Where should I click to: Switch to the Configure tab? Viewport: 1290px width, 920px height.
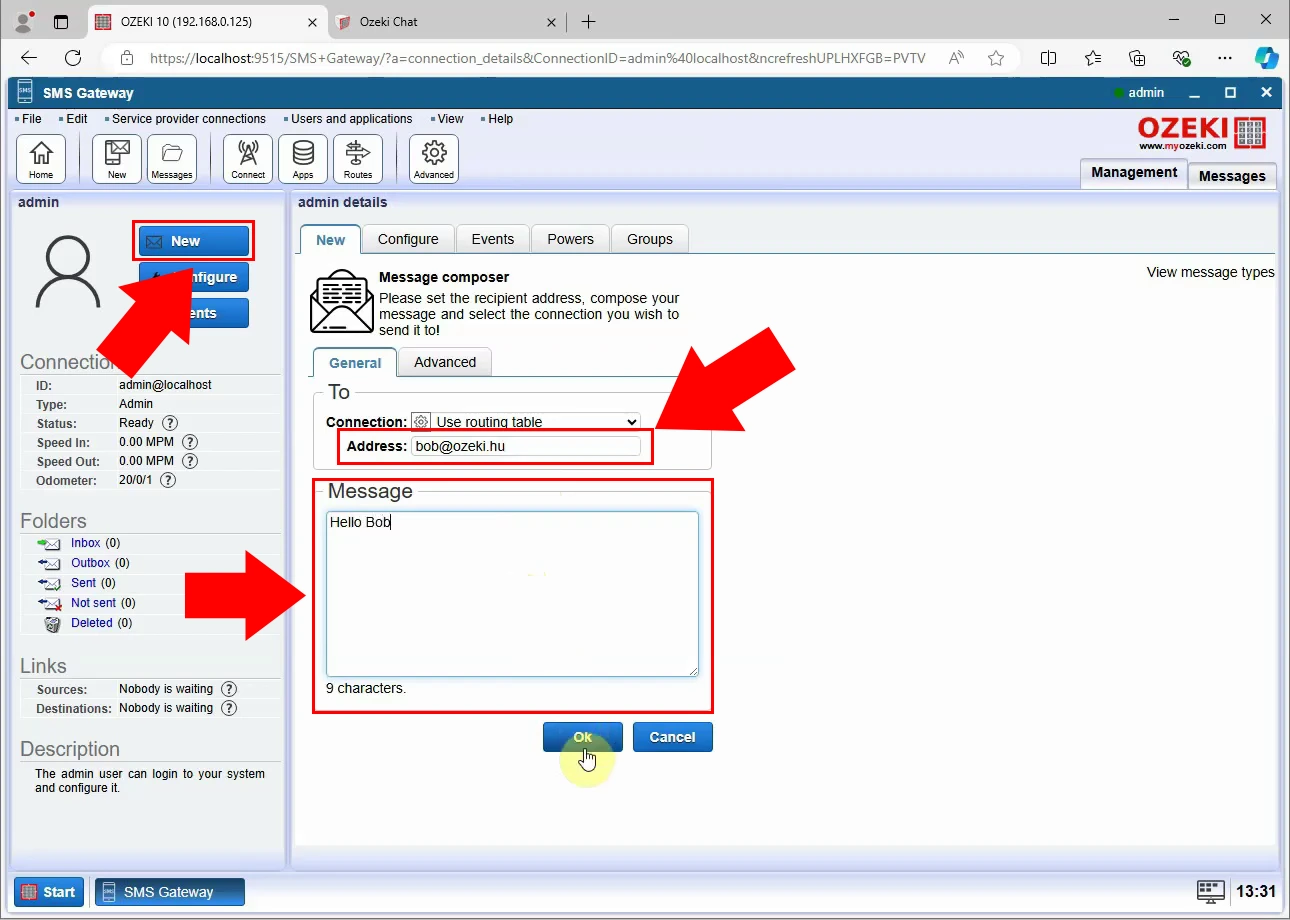(408, 239)
